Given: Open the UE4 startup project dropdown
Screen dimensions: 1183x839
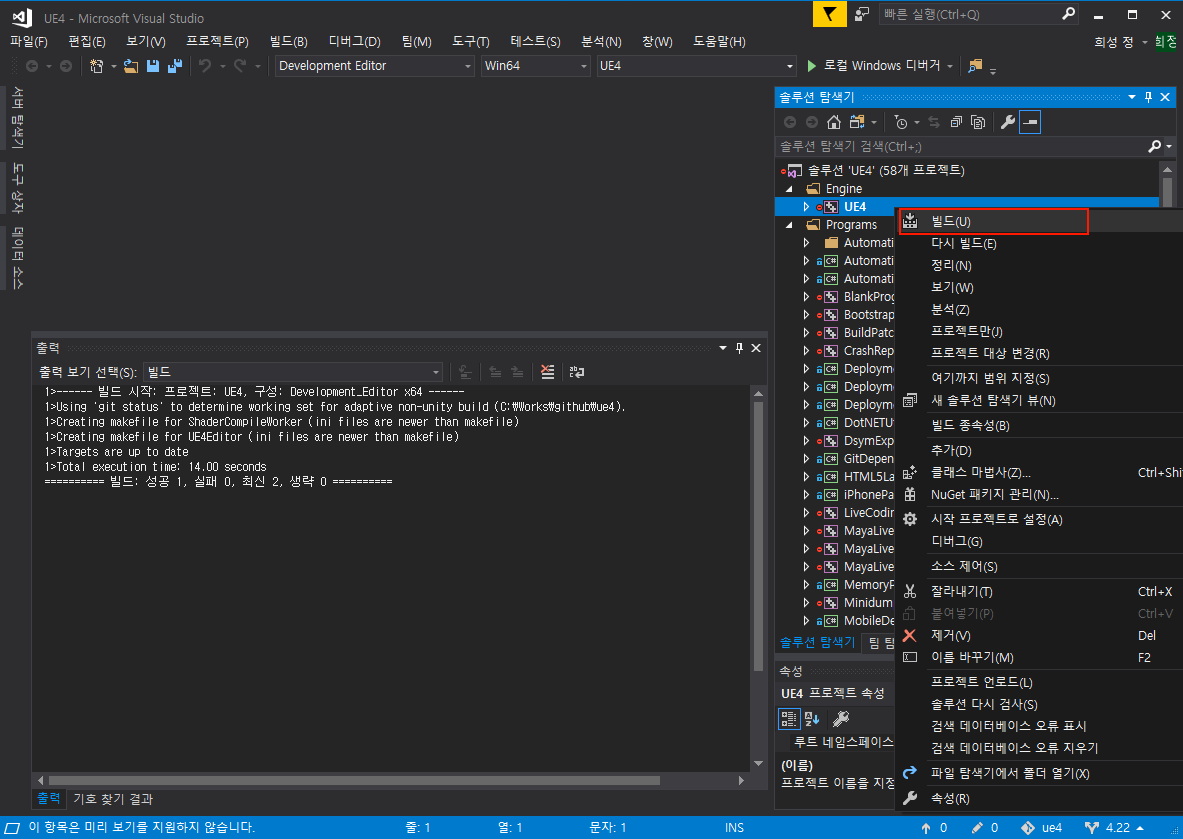Looking at the screenshot, I should 696,66.
